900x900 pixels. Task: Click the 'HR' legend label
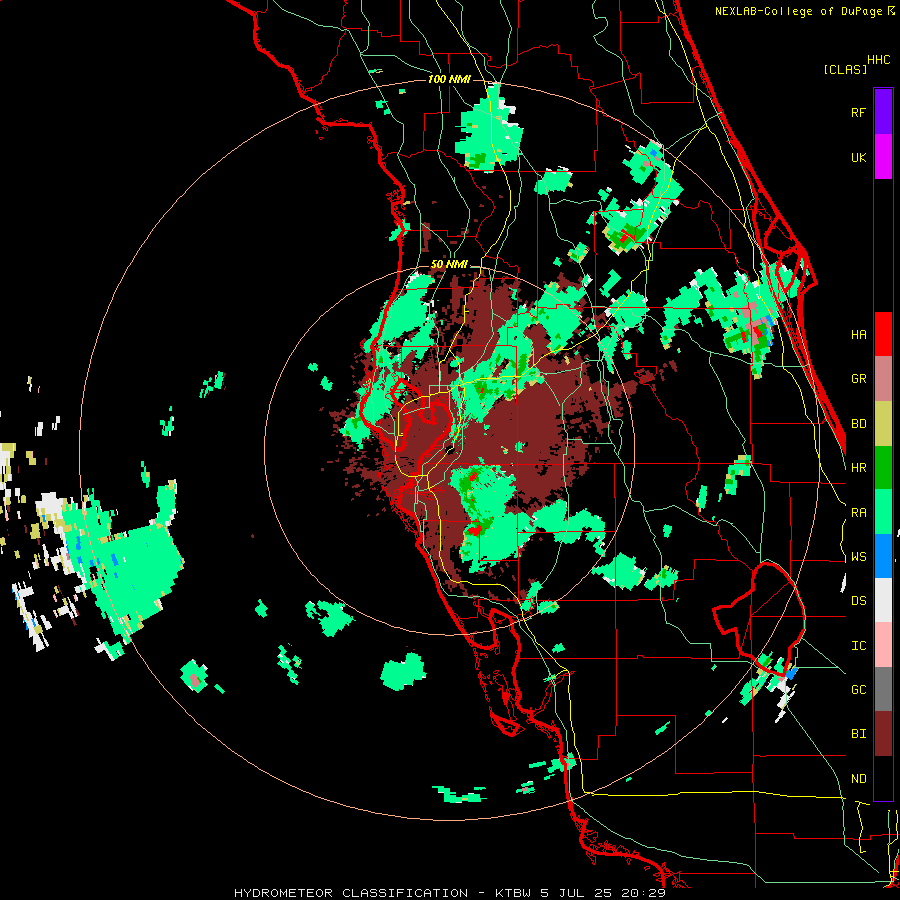coord(859,468)
